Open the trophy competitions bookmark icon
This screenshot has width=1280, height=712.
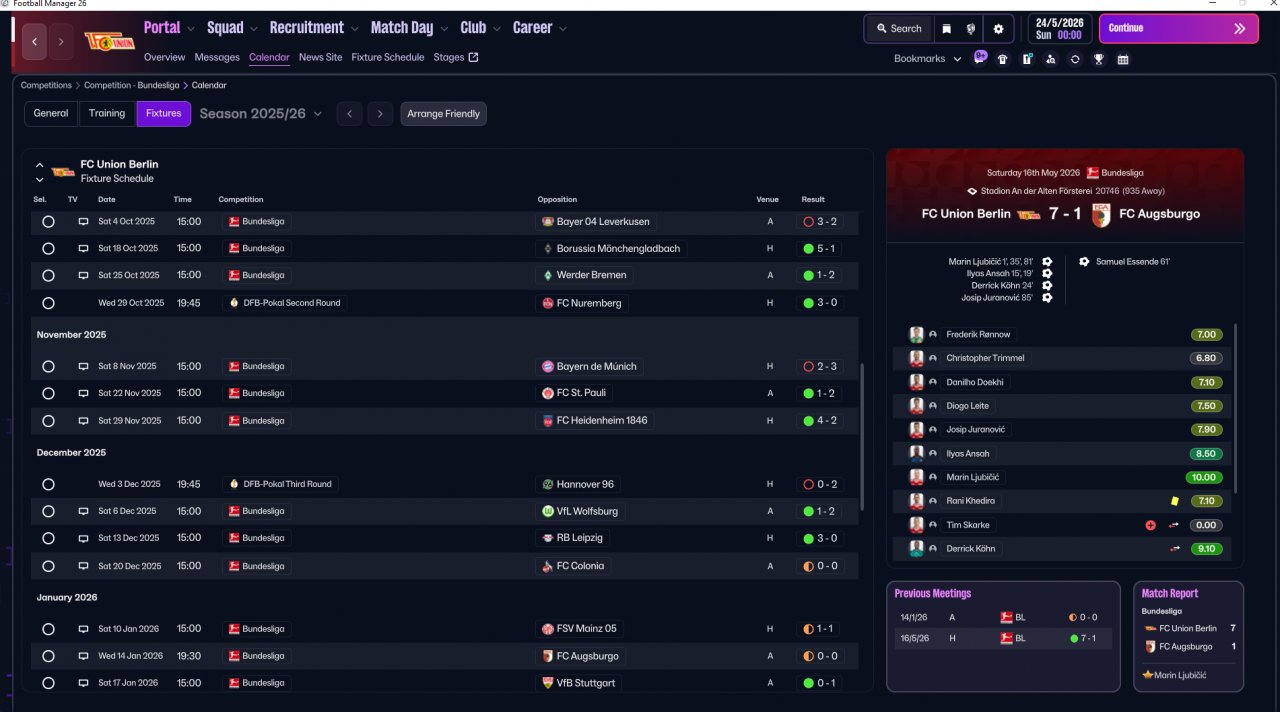1099,59
